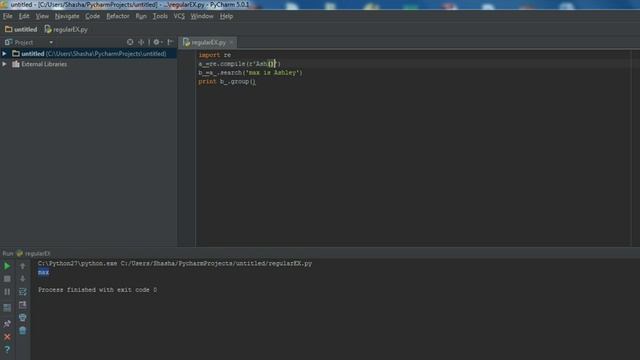Open the VCS menu

tap(179, 16)
